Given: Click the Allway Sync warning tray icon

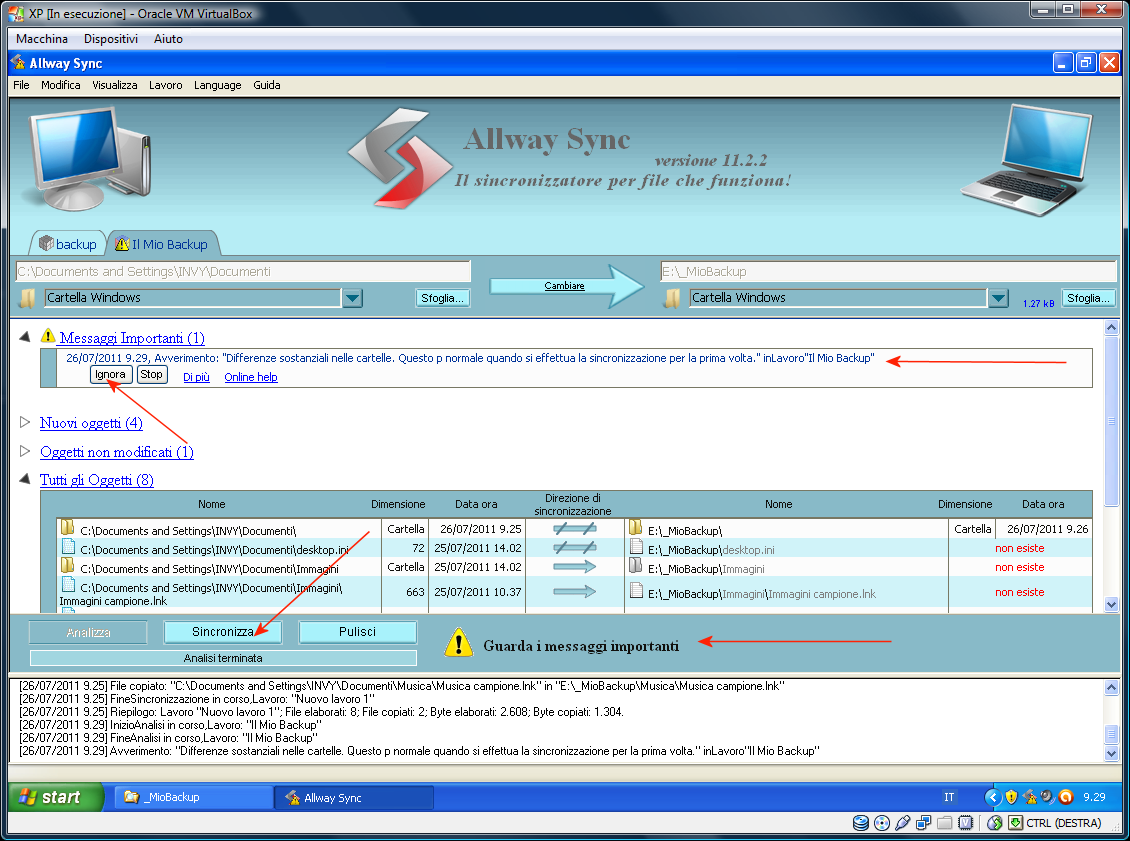Looking at the screenshot, I should 1030,797.
